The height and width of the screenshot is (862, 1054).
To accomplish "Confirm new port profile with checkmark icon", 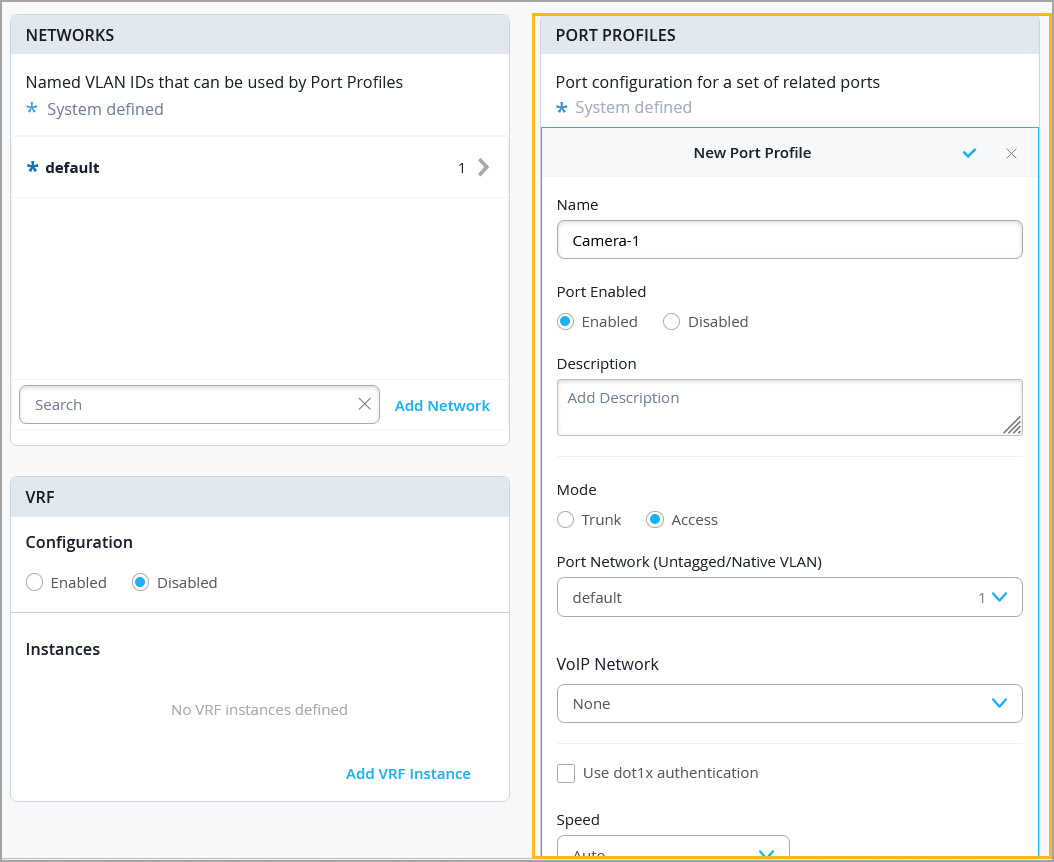I will (969, 153).
